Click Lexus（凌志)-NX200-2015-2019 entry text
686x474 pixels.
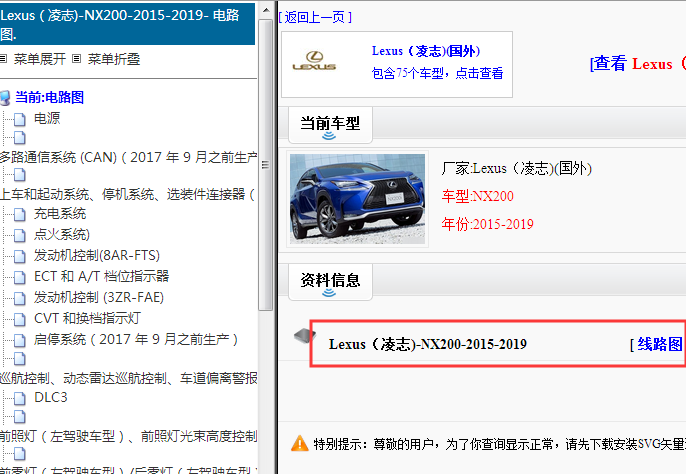click(427, 344)
